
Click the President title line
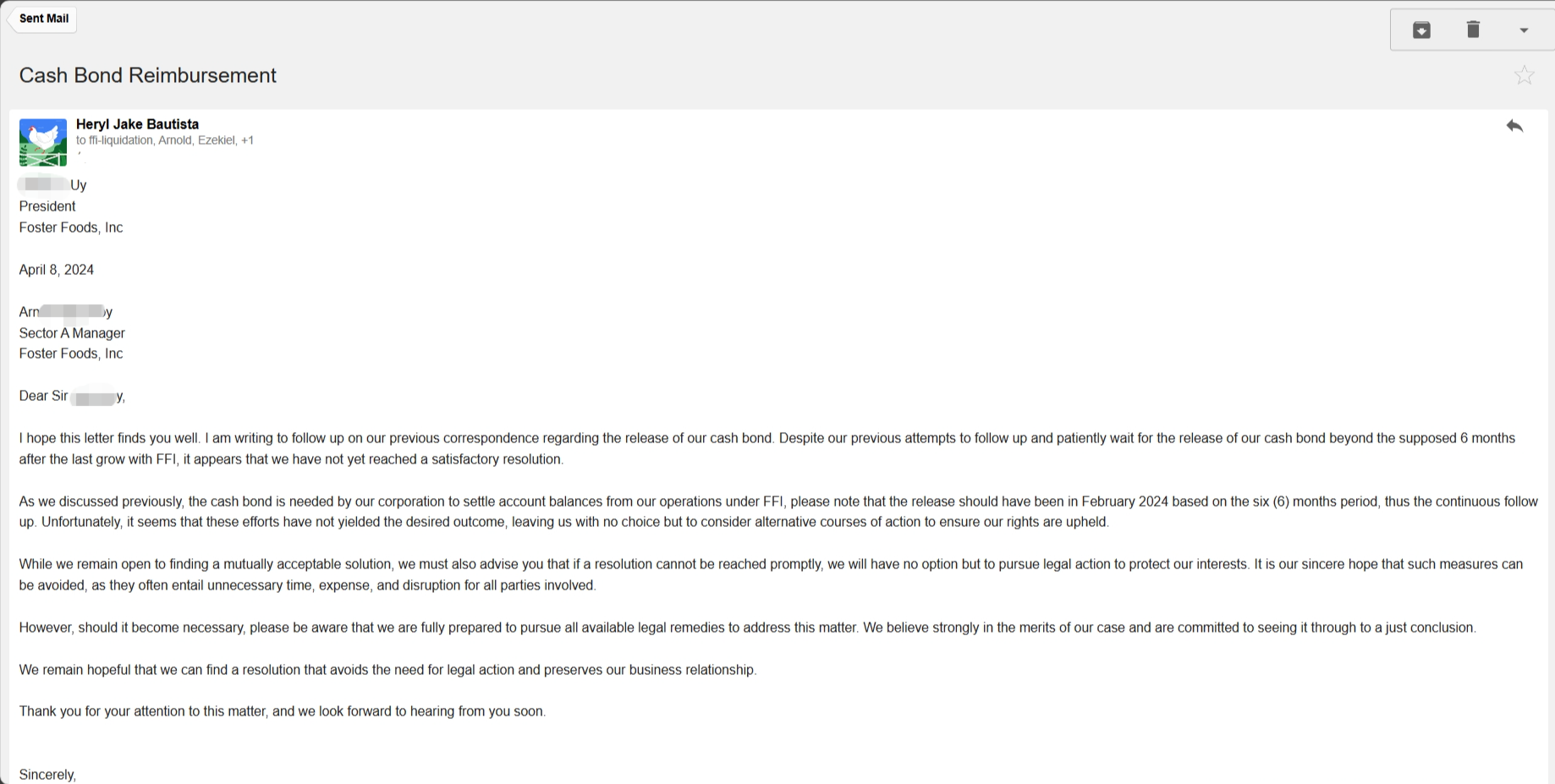click(47, 206)
